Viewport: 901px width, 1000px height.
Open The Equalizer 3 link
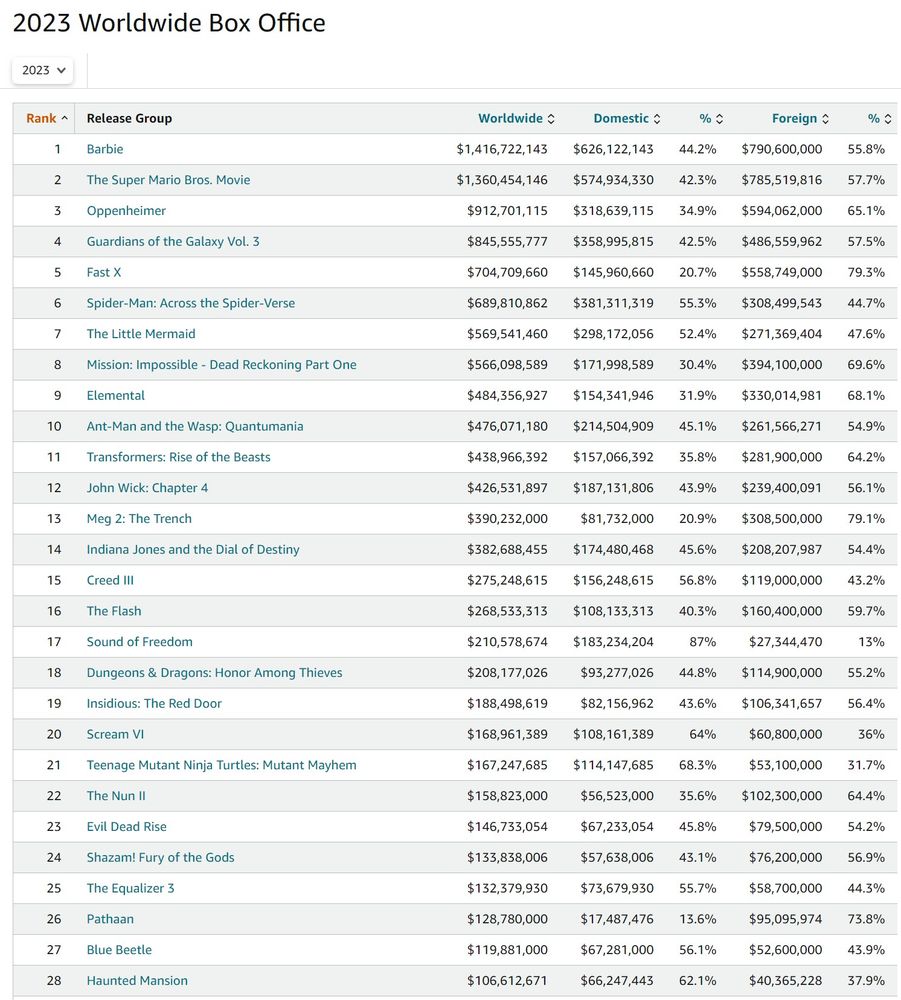(x=130, y=888)
